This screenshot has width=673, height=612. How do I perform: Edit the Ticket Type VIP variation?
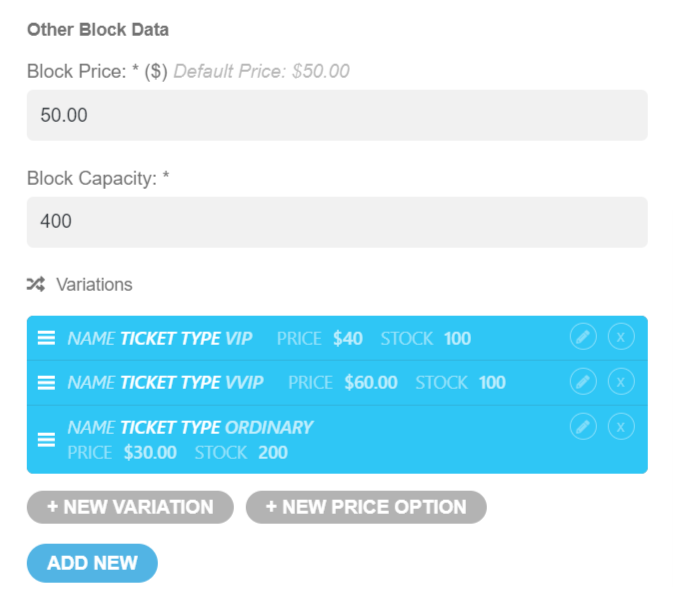click(583, 337)
